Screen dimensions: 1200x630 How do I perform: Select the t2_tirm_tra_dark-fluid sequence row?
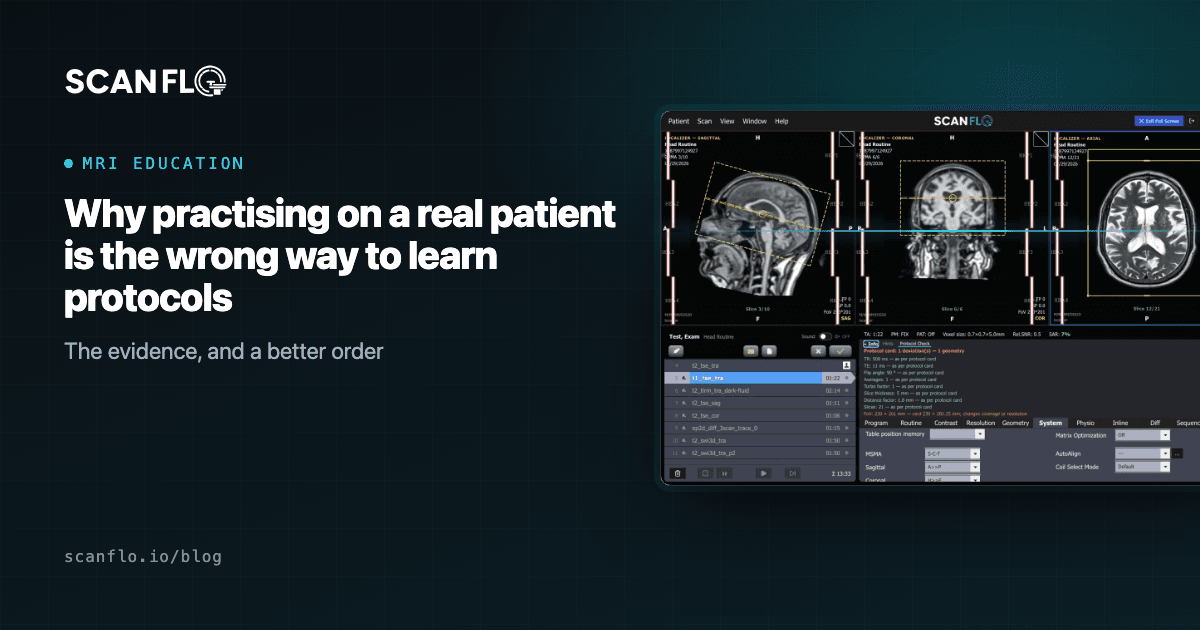[760, 391]
